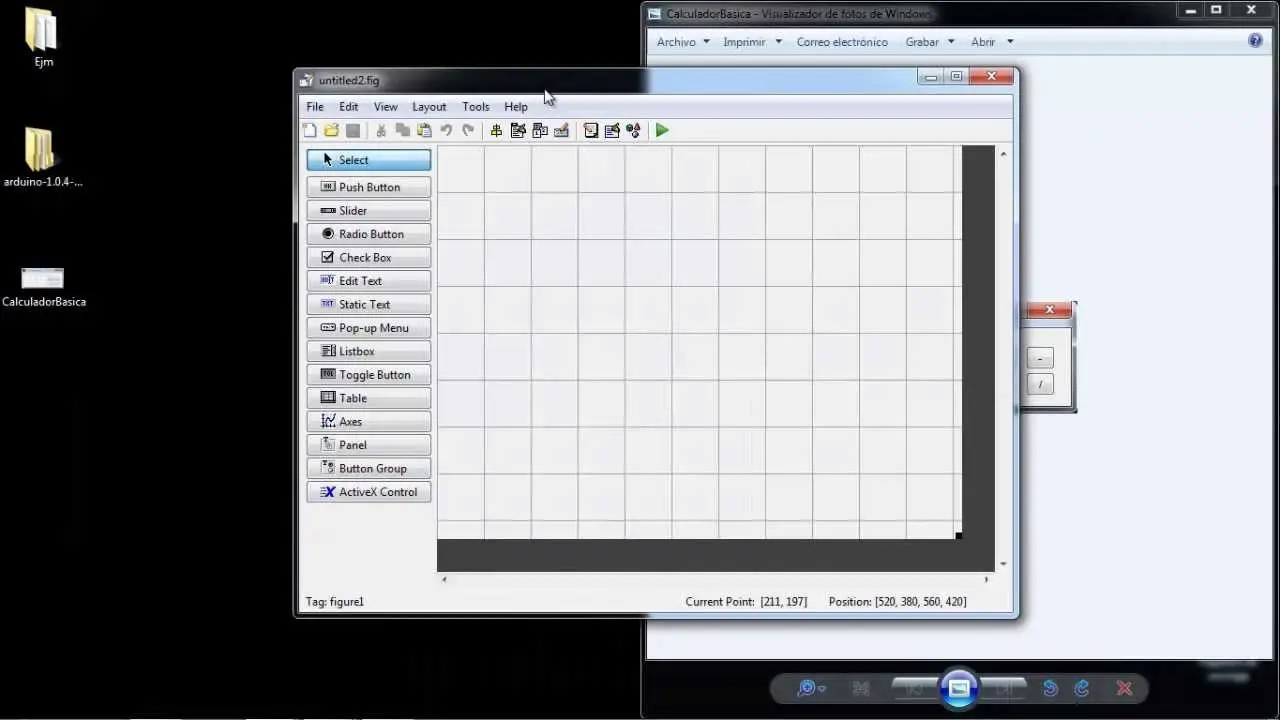This screenshot has height=720, width=1280.
Task: Rotate photo clockwise in viewer
Action: pyautogui.click(x=1082, y=688)
